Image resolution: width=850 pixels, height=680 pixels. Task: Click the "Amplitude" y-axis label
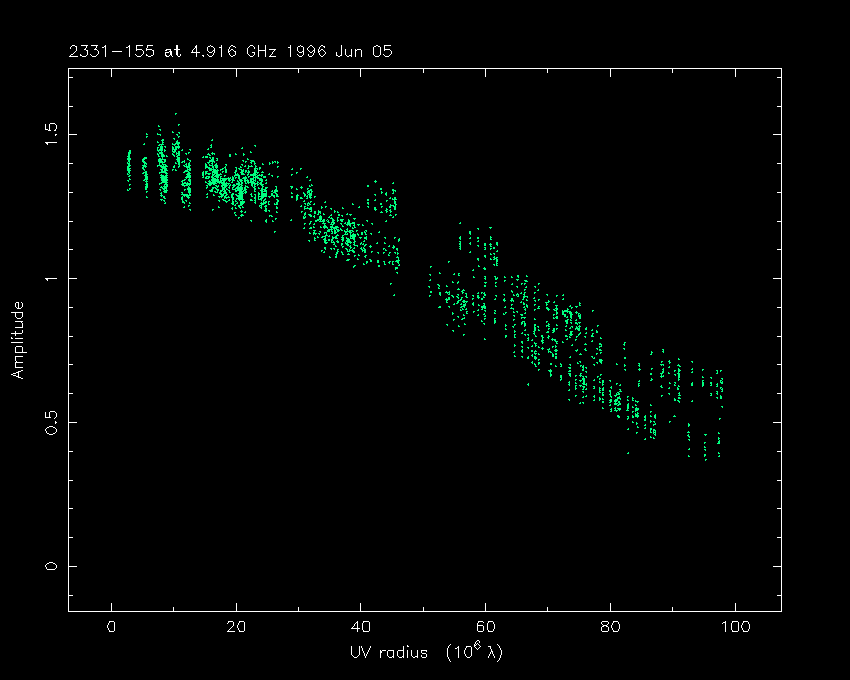17,342
